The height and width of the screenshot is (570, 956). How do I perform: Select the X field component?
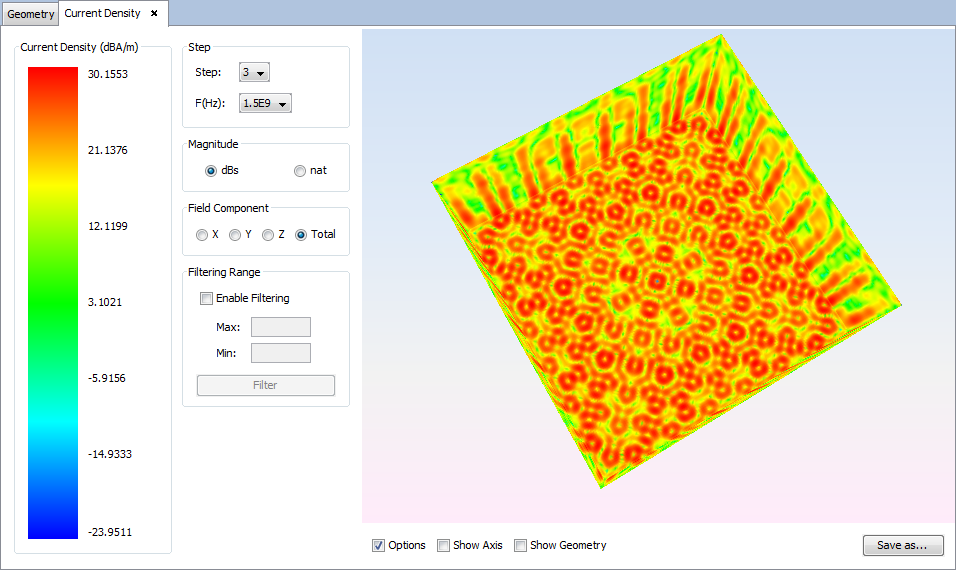[203, 235]
